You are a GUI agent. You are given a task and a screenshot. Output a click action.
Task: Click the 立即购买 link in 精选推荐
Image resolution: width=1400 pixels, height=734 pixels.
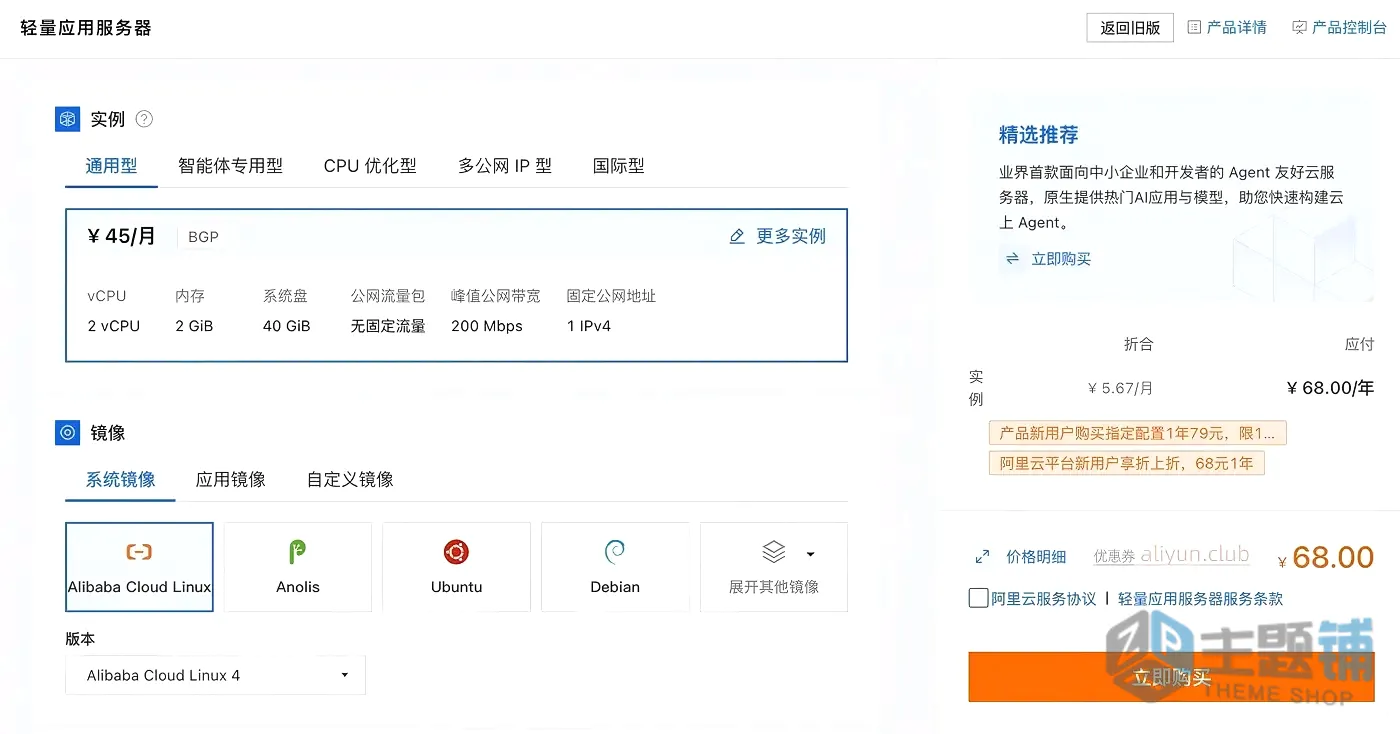[1061, 259]
